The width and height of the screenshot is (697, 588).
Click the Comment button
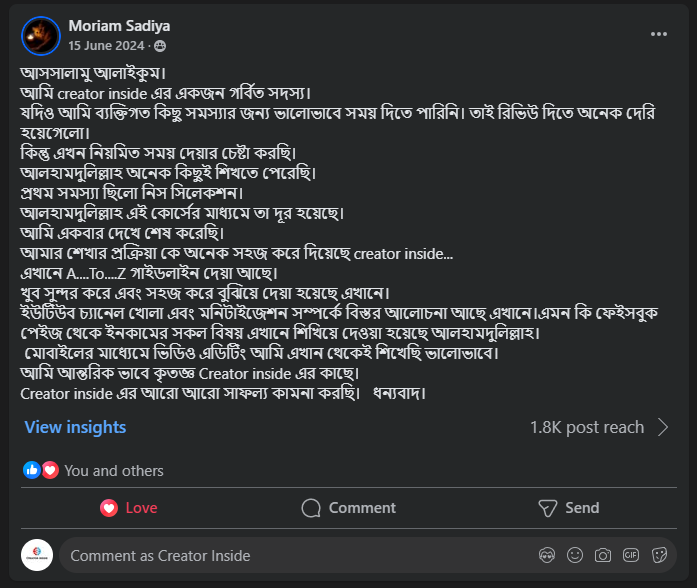pos(348,508)
